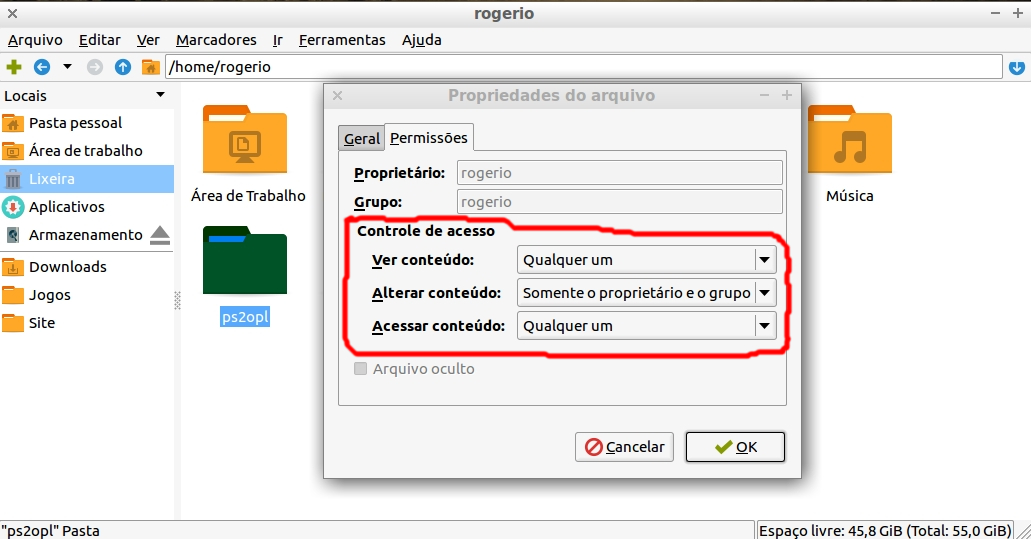The width and height of the screenshot is (1031, 539).
Task: Open the Música folder icon
Action: (849, 145)
